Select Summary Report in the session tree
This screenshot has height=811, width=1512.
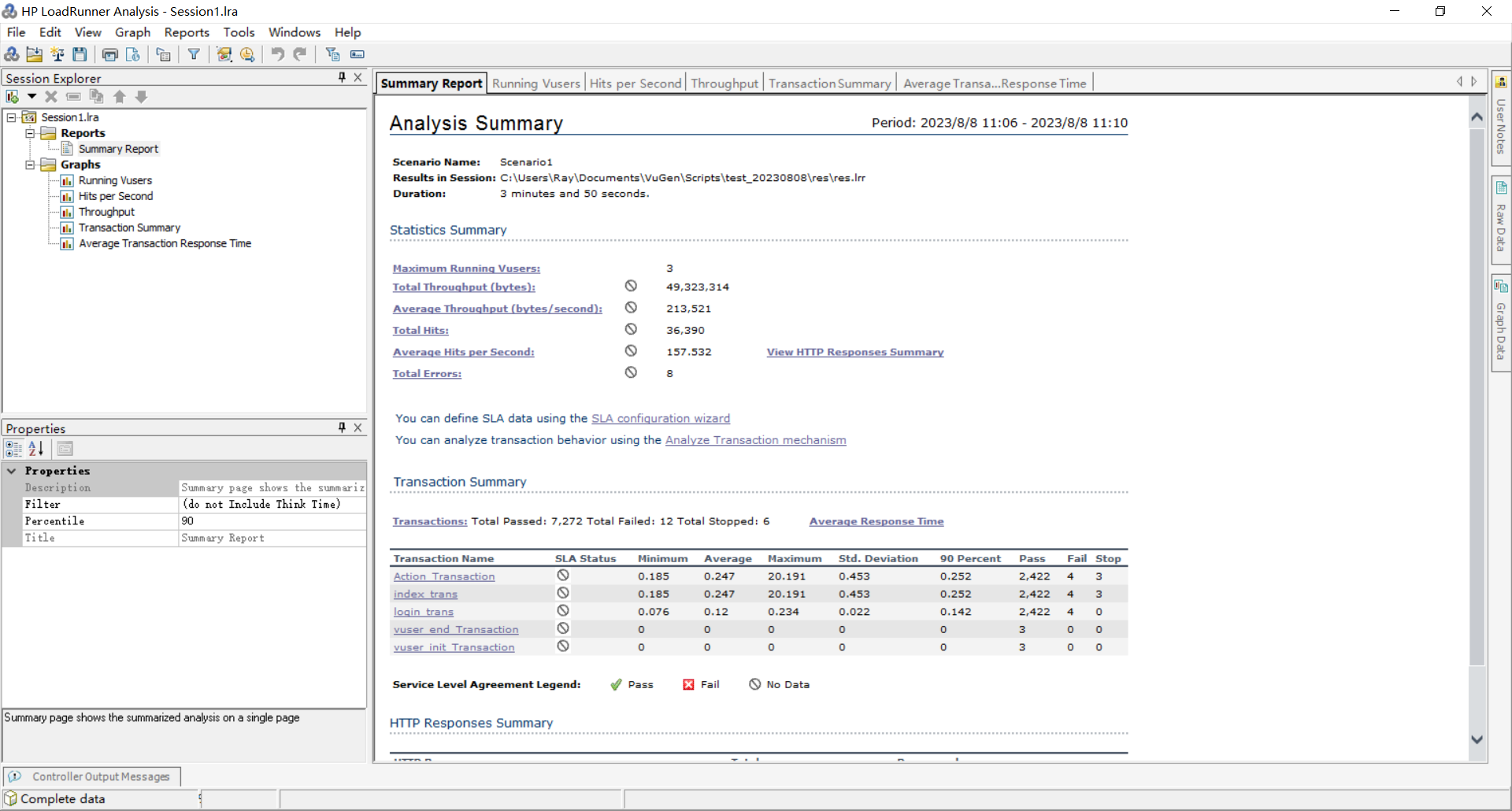click(x=118, y=149)
